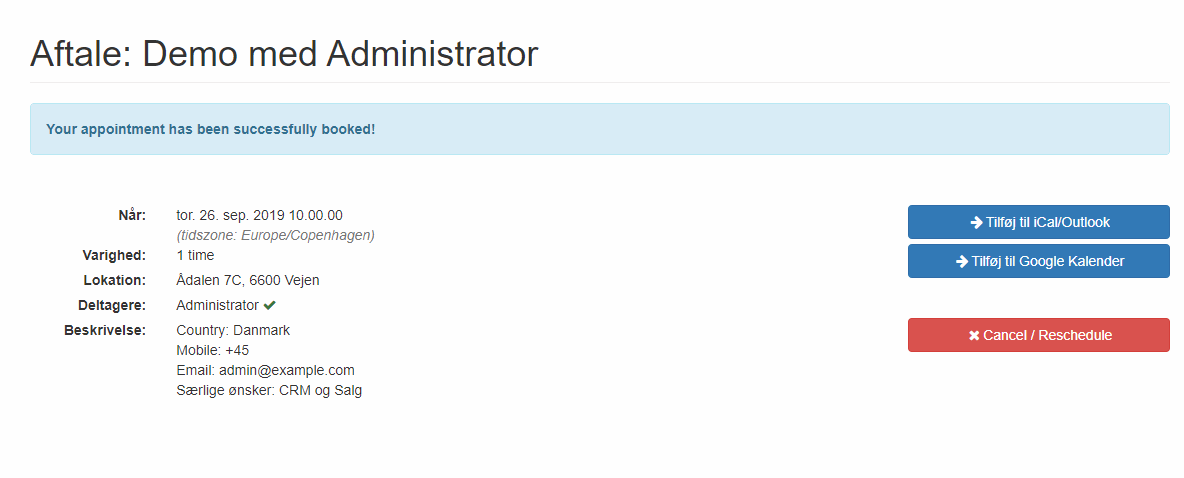
Task: Click the tidszone Europe/Copenhagen text
Action: tap(276, 236)
